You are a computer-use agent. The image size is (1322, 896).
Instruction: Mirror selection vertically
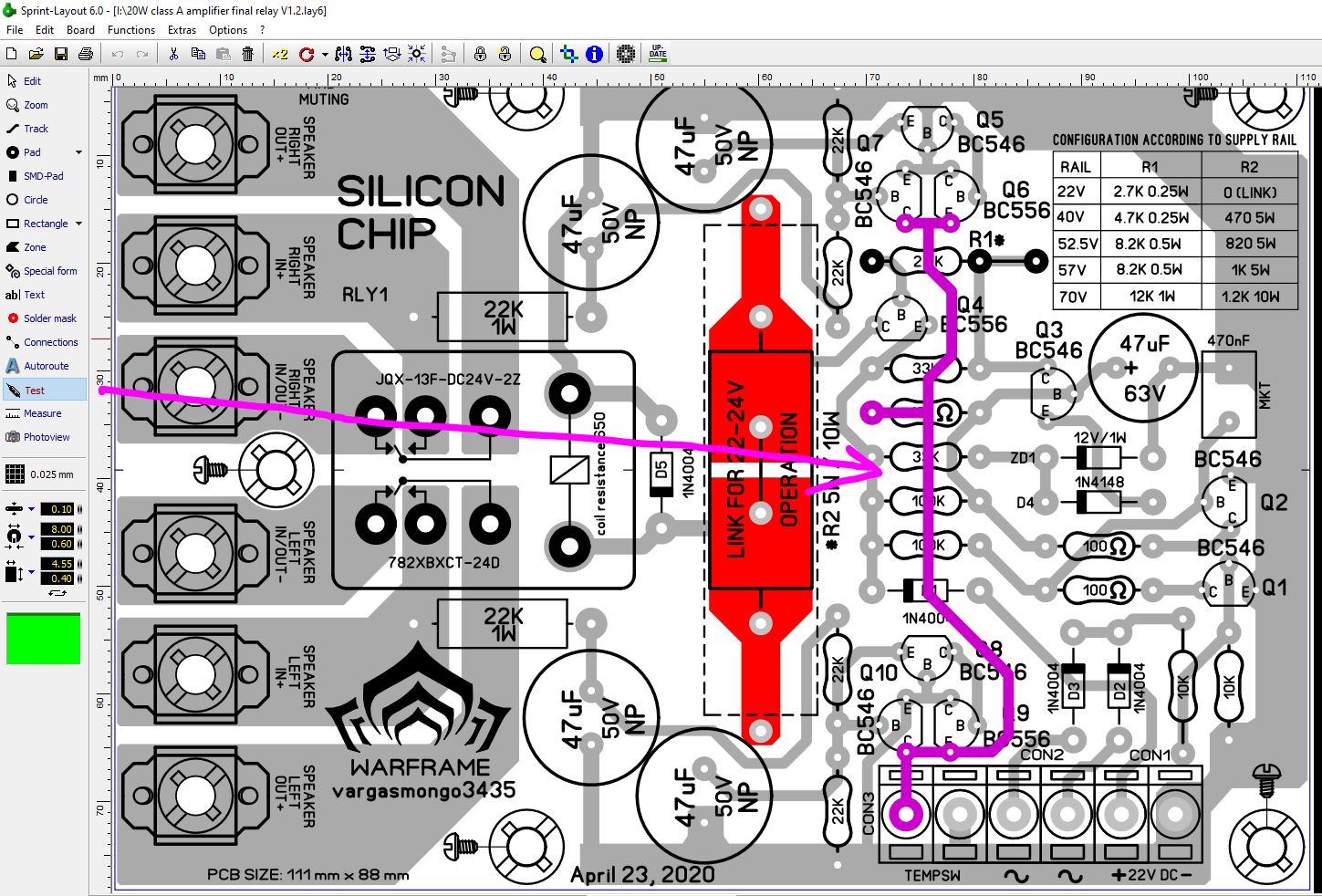[368, 54]
